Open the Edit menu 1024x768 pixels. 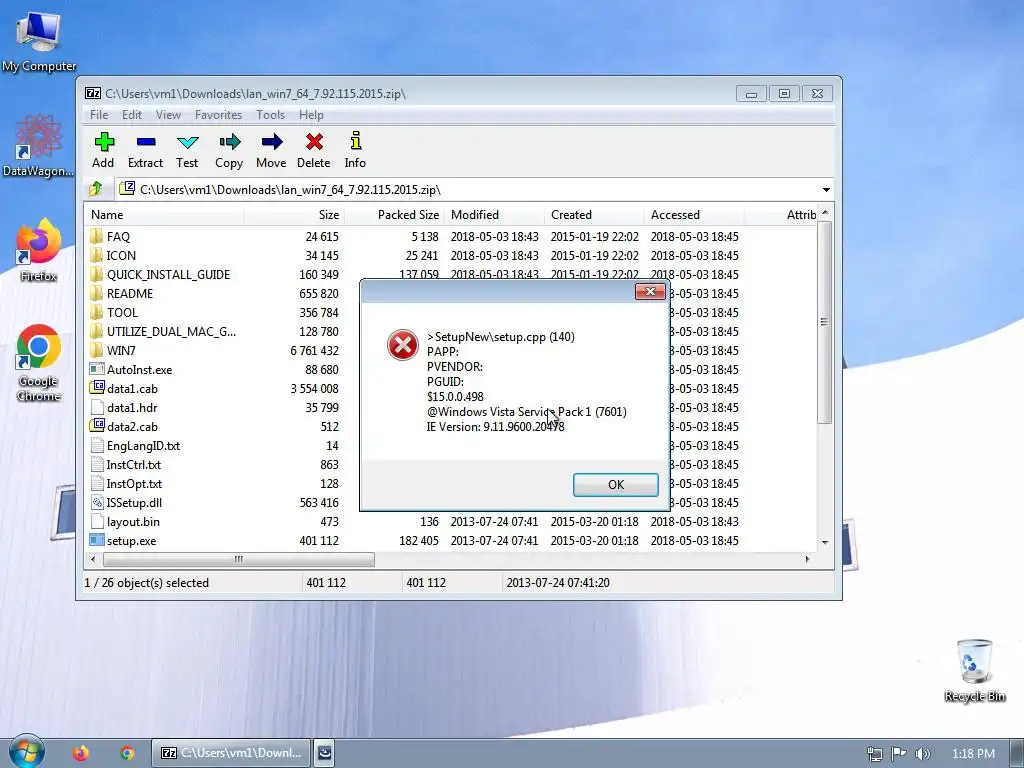click(132, 115)
